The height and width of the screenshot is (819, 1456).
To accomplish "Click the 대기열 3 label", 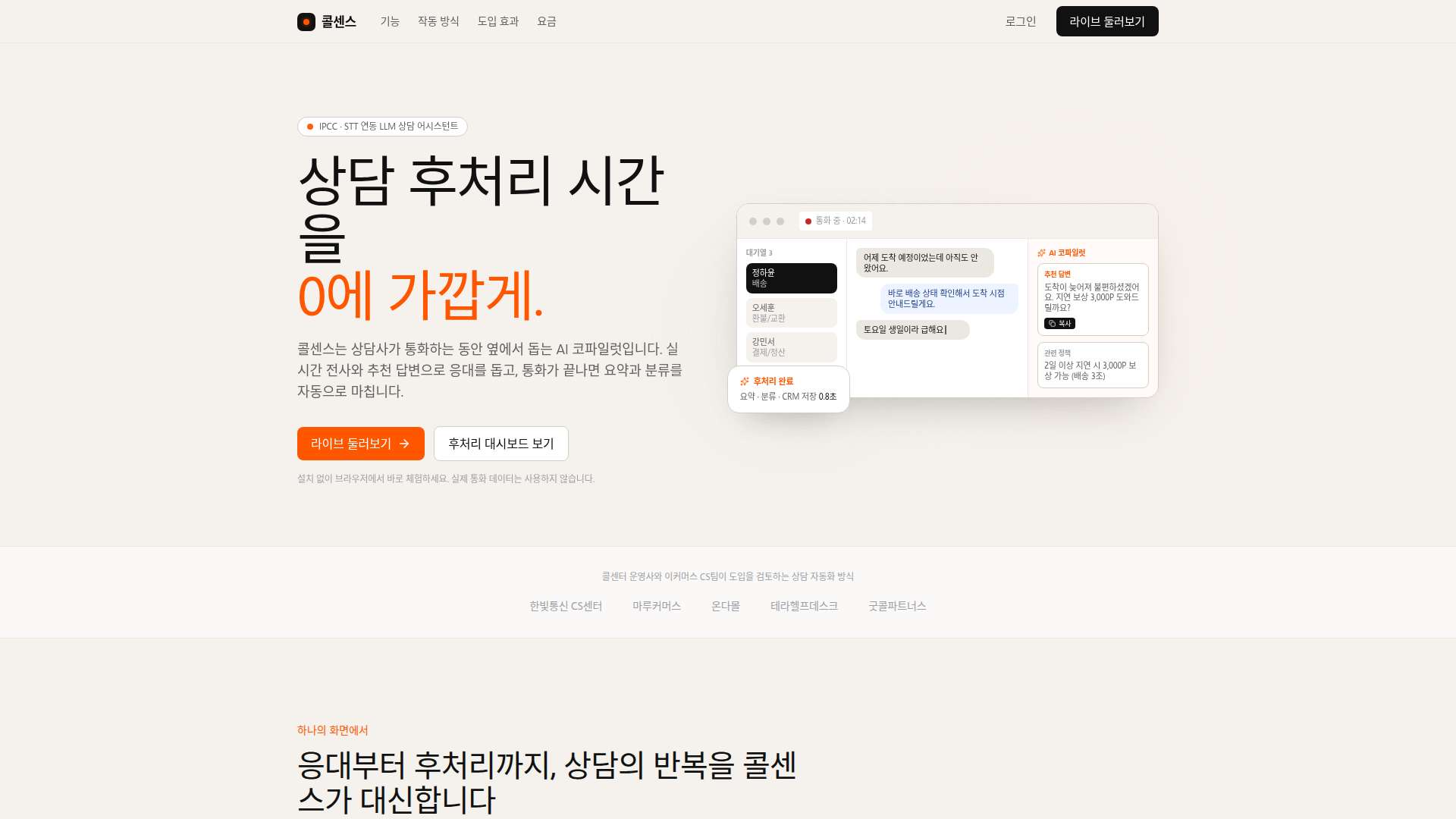I will tap(759, 253).
